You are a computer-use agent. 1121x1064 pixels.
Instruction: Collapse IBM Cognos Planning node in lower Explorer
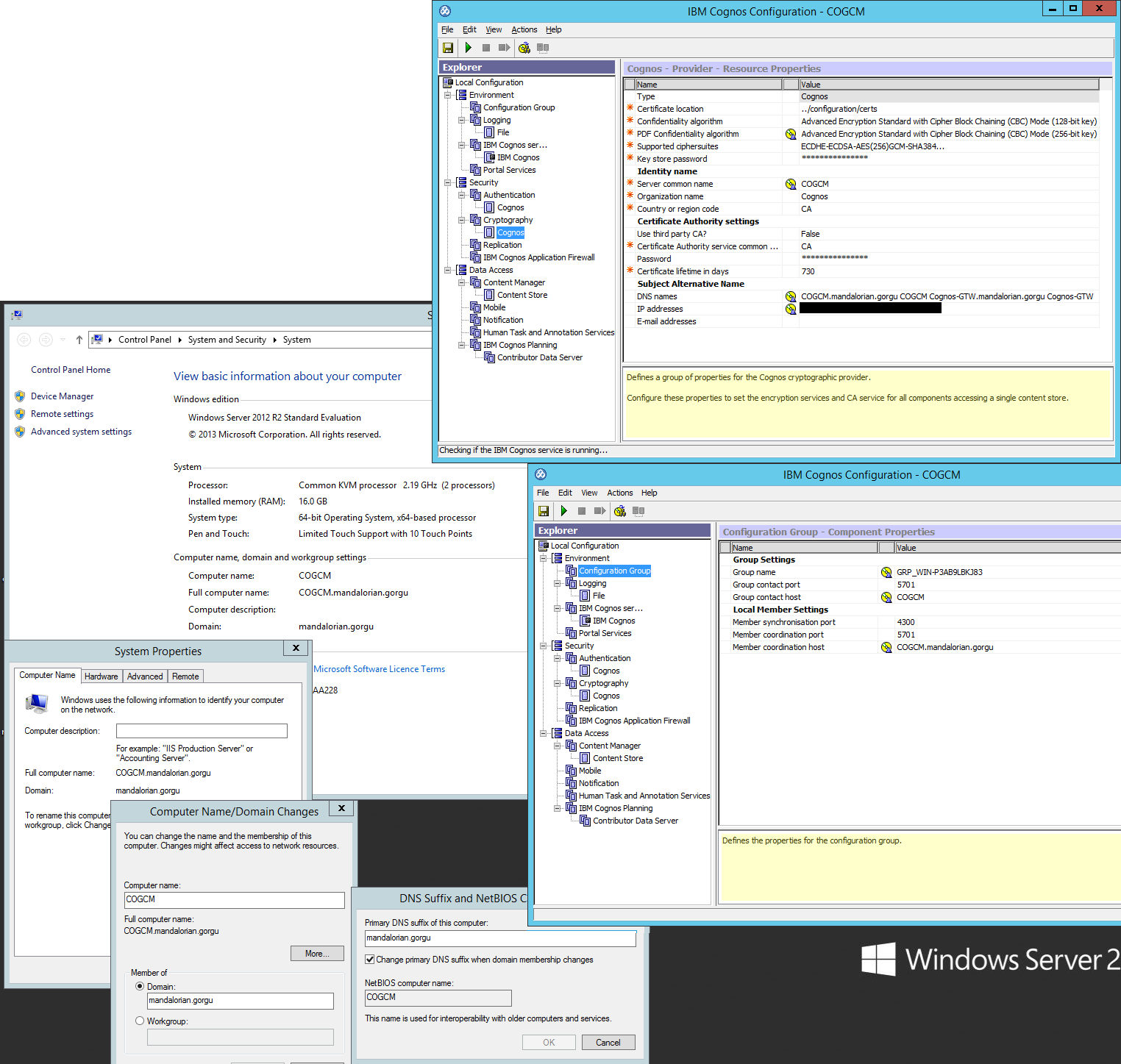click(557, 808)
